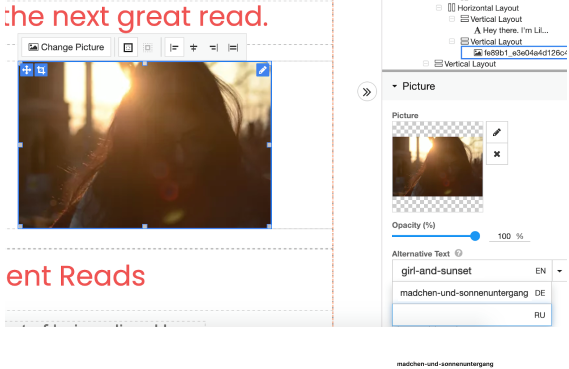Viewport: 569px width, 369px height.
Task: Remove the picture with the X button
Action: click(497, 154)
